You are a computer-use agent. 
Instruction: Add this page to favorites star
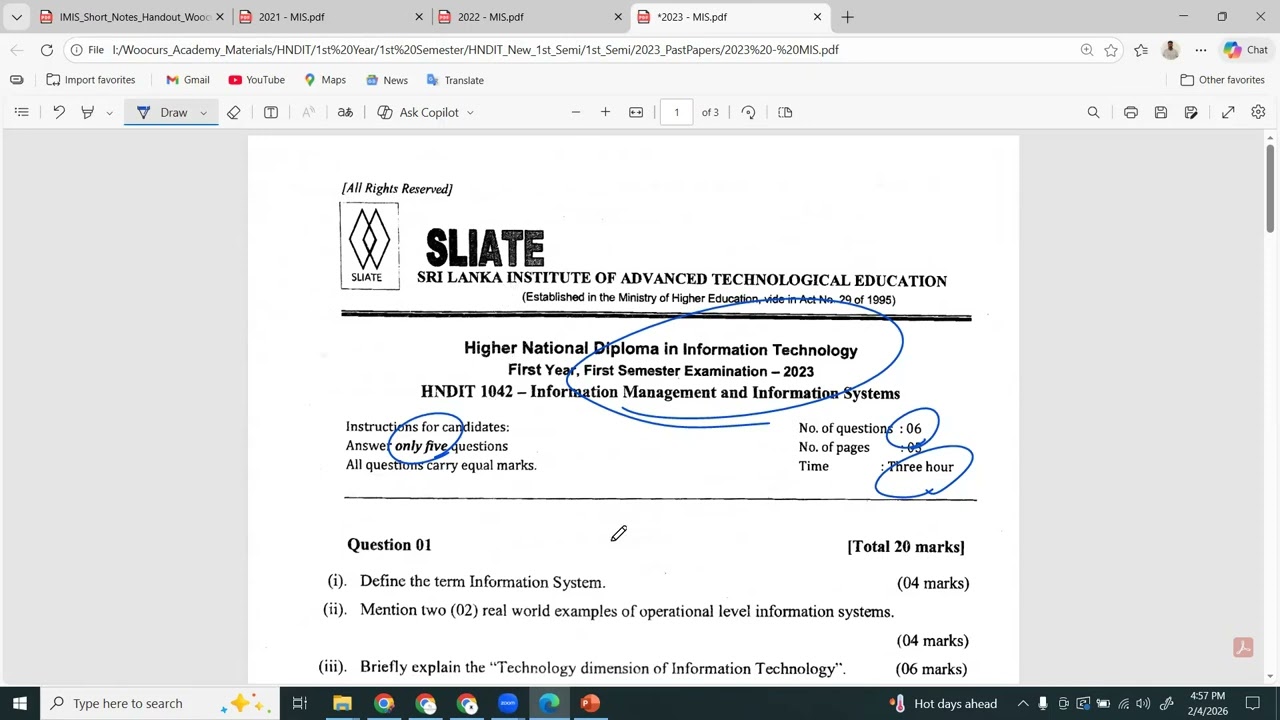[x=1111, y=50]
